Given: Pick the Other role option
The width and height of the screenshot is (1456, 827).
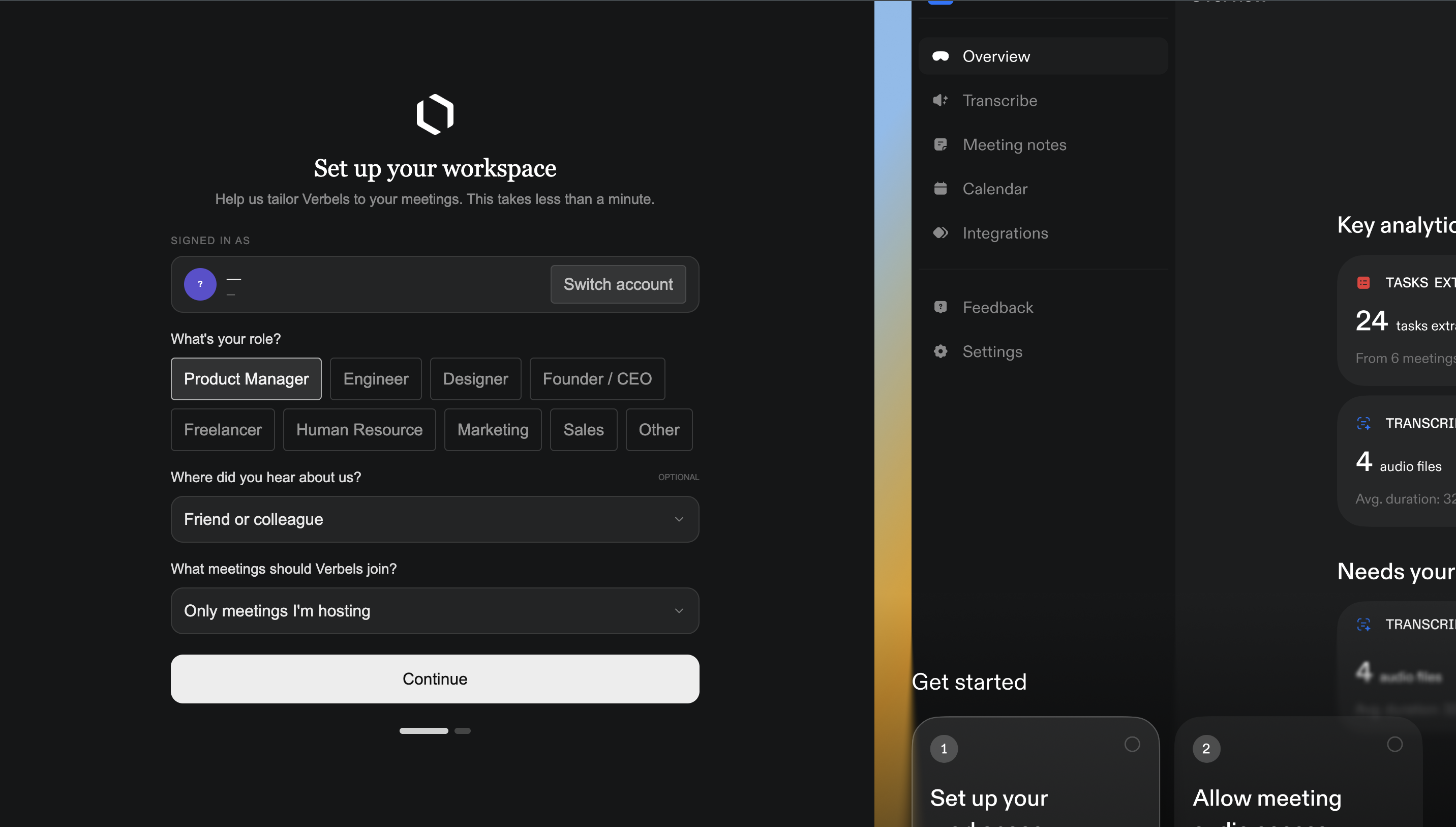Looking at the screenshot, I should coord(659,430).
